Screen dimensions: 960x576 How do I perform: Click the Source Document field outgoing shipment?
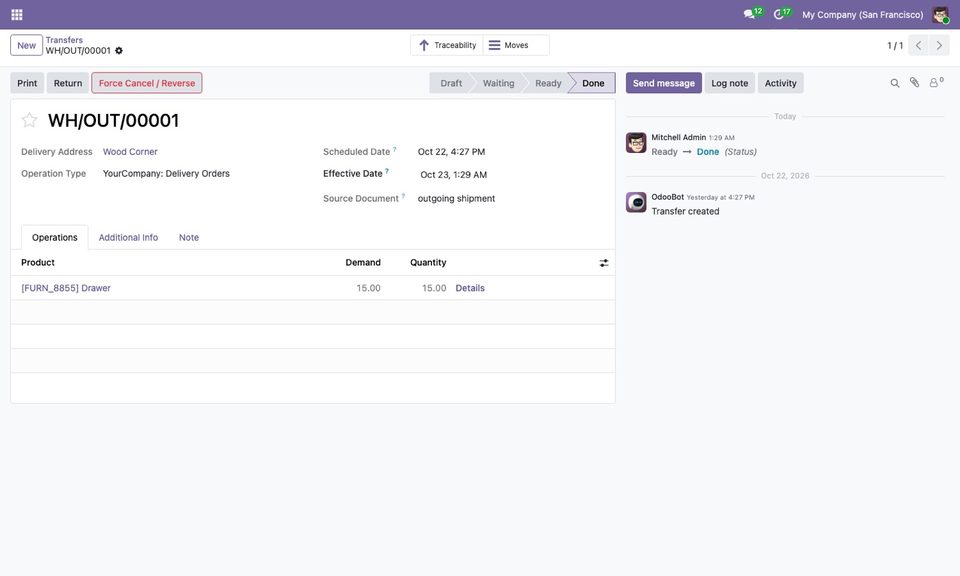coord(456,199)
